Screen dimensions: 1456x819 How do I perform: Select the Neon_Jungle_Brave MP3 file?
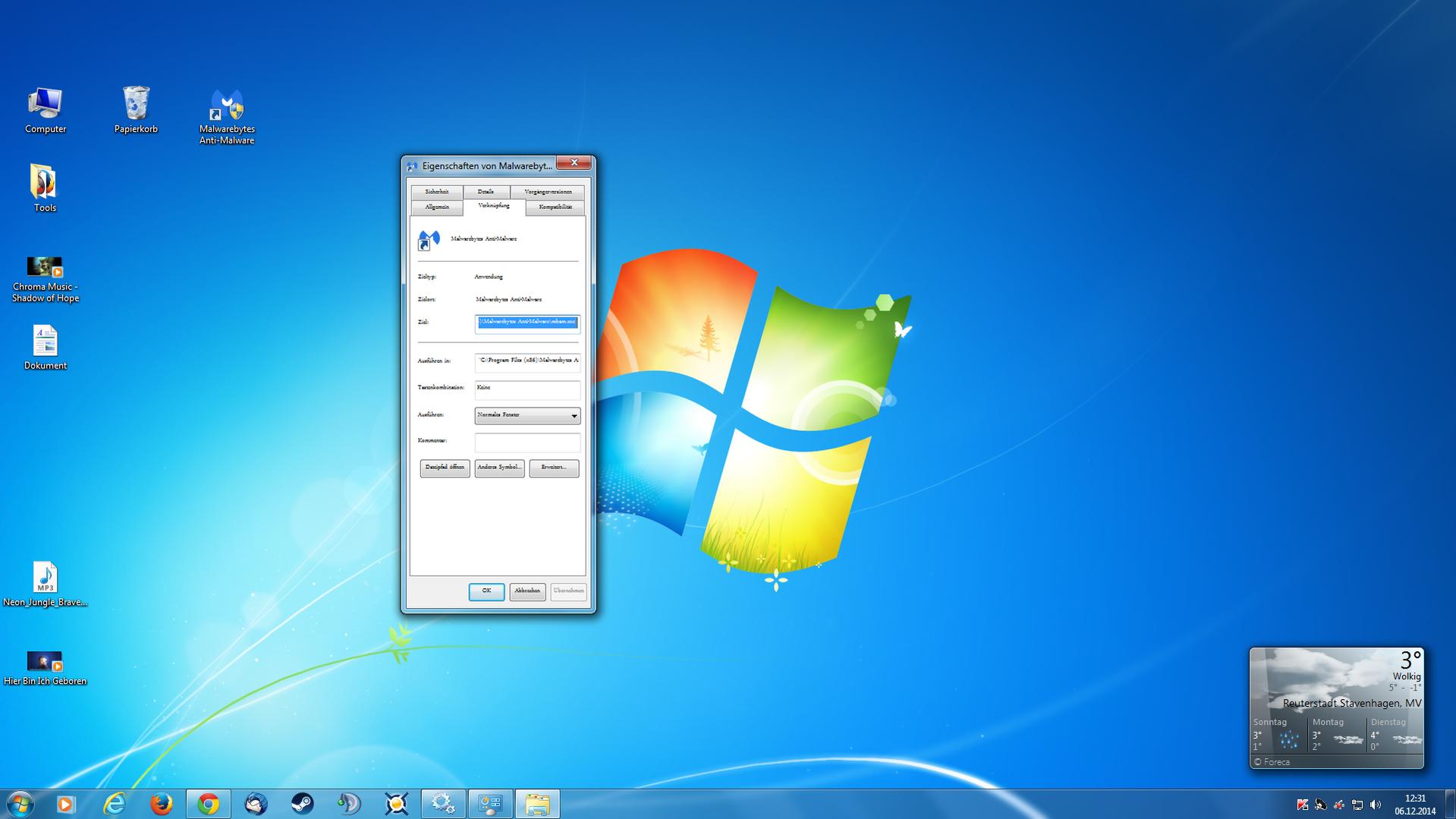click(45, 584)
